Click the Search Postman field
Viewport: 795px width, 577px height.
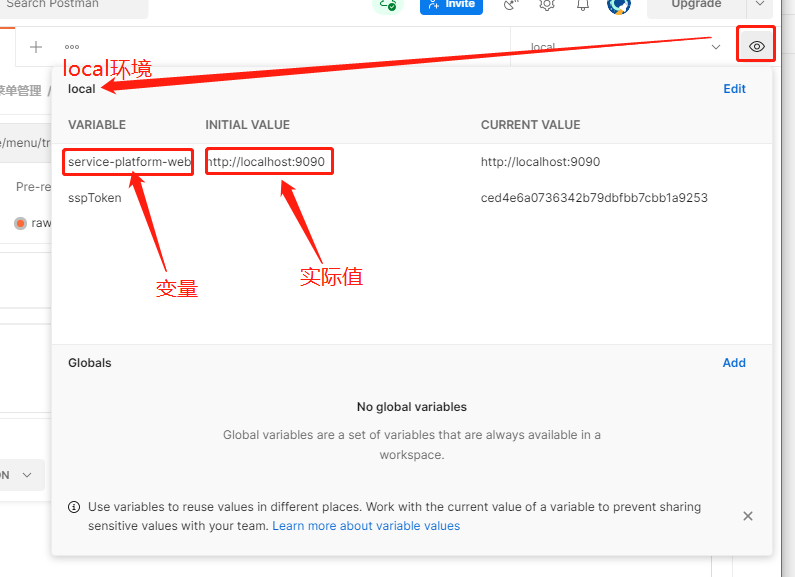(74, 6)
